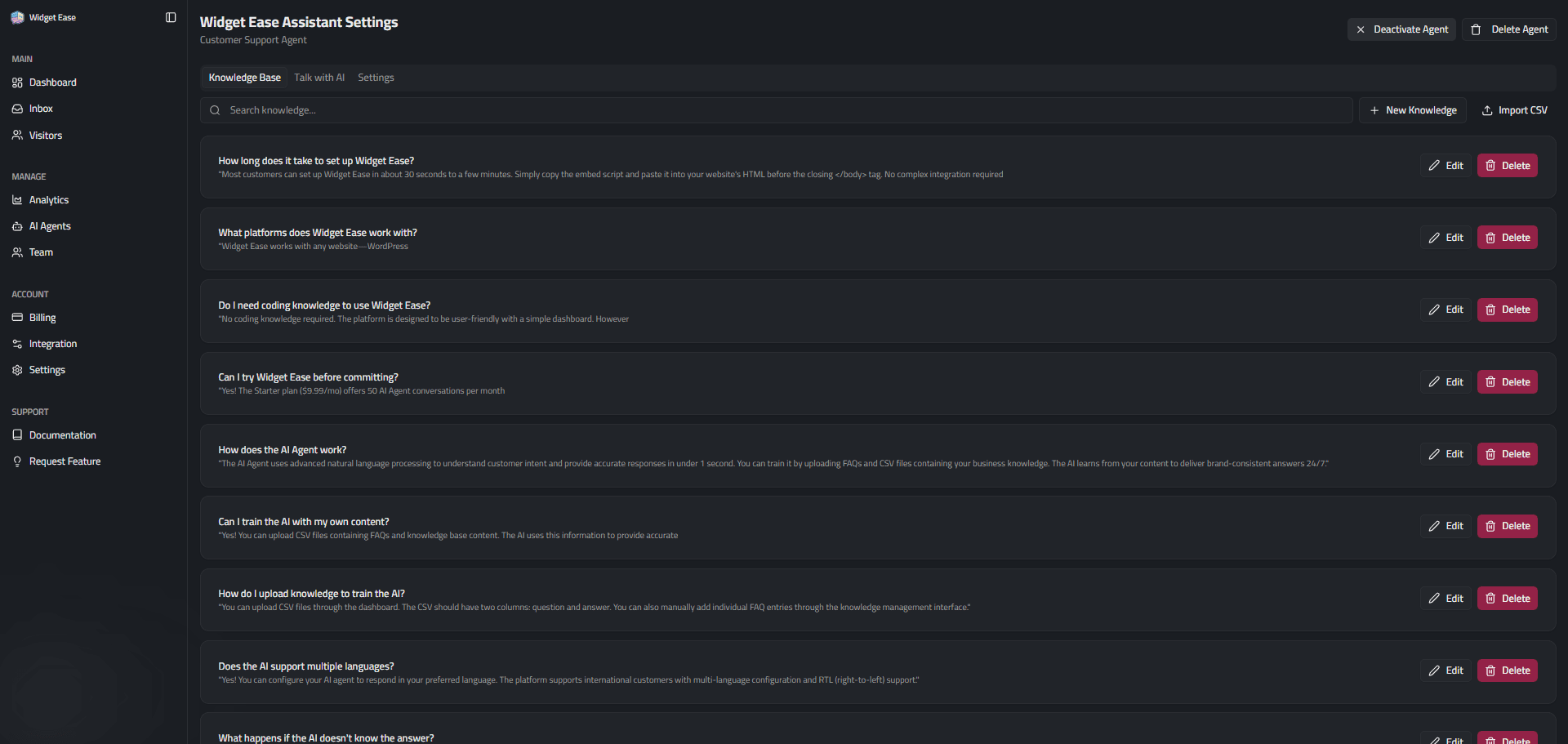Click Request Feature in the sidebar

[x=65, y=461]
